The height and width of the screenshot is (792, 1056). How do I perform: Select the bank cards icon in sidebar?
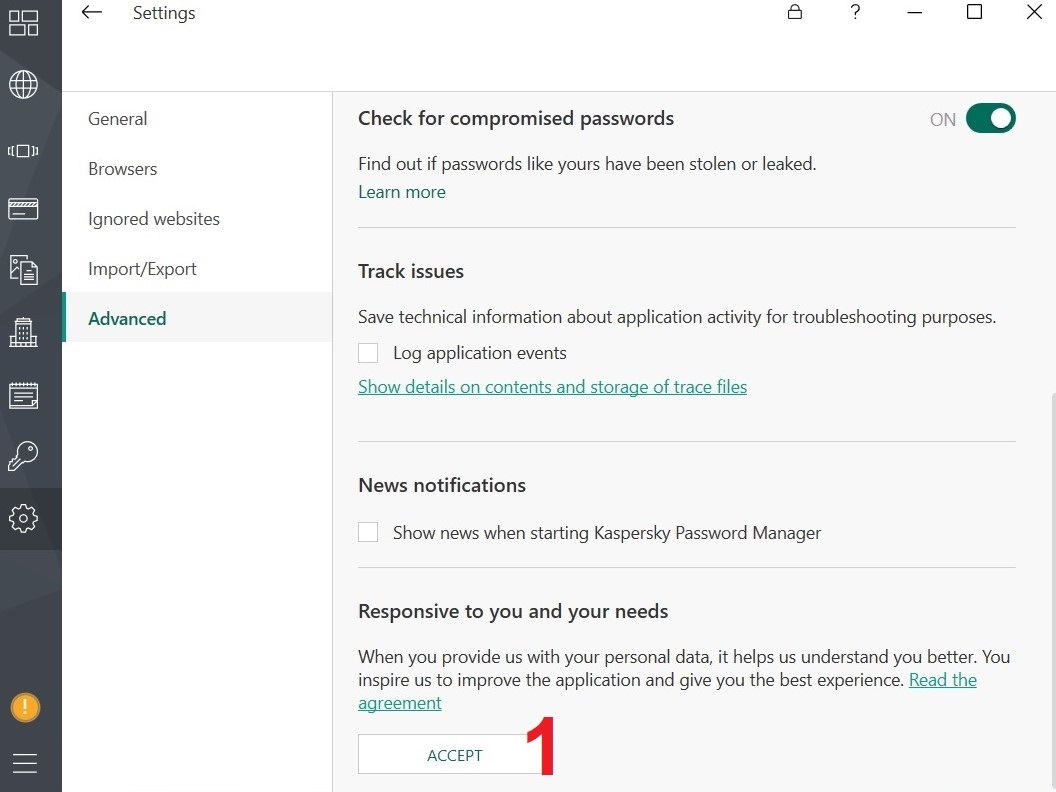24,209
